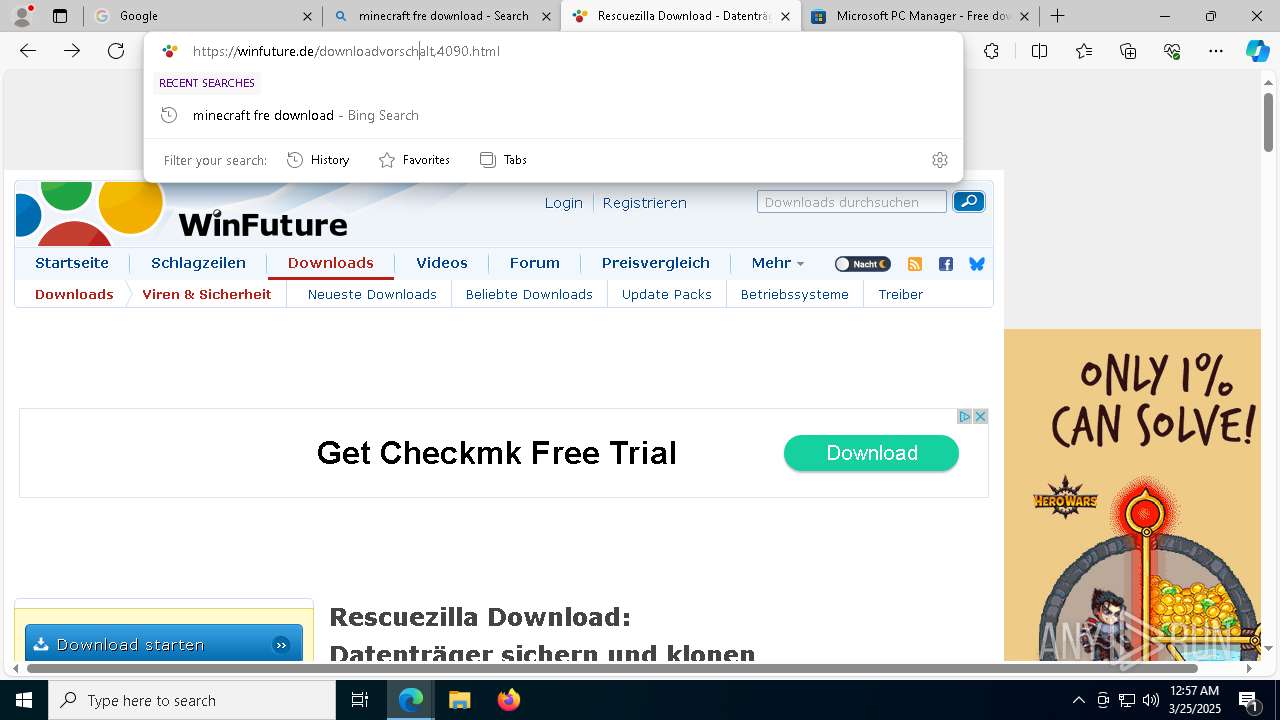Open WinFuture Facebook page icon
The width and height of the screenshot is (1280, 720).
[945, 264]
